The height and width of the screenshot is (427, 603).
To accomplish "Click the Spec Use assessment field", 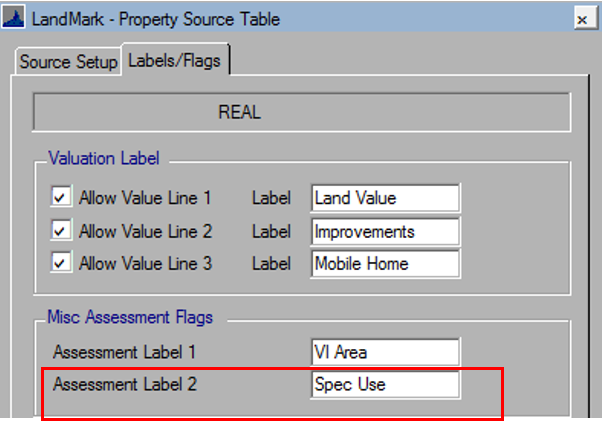I will click(385, 384).
